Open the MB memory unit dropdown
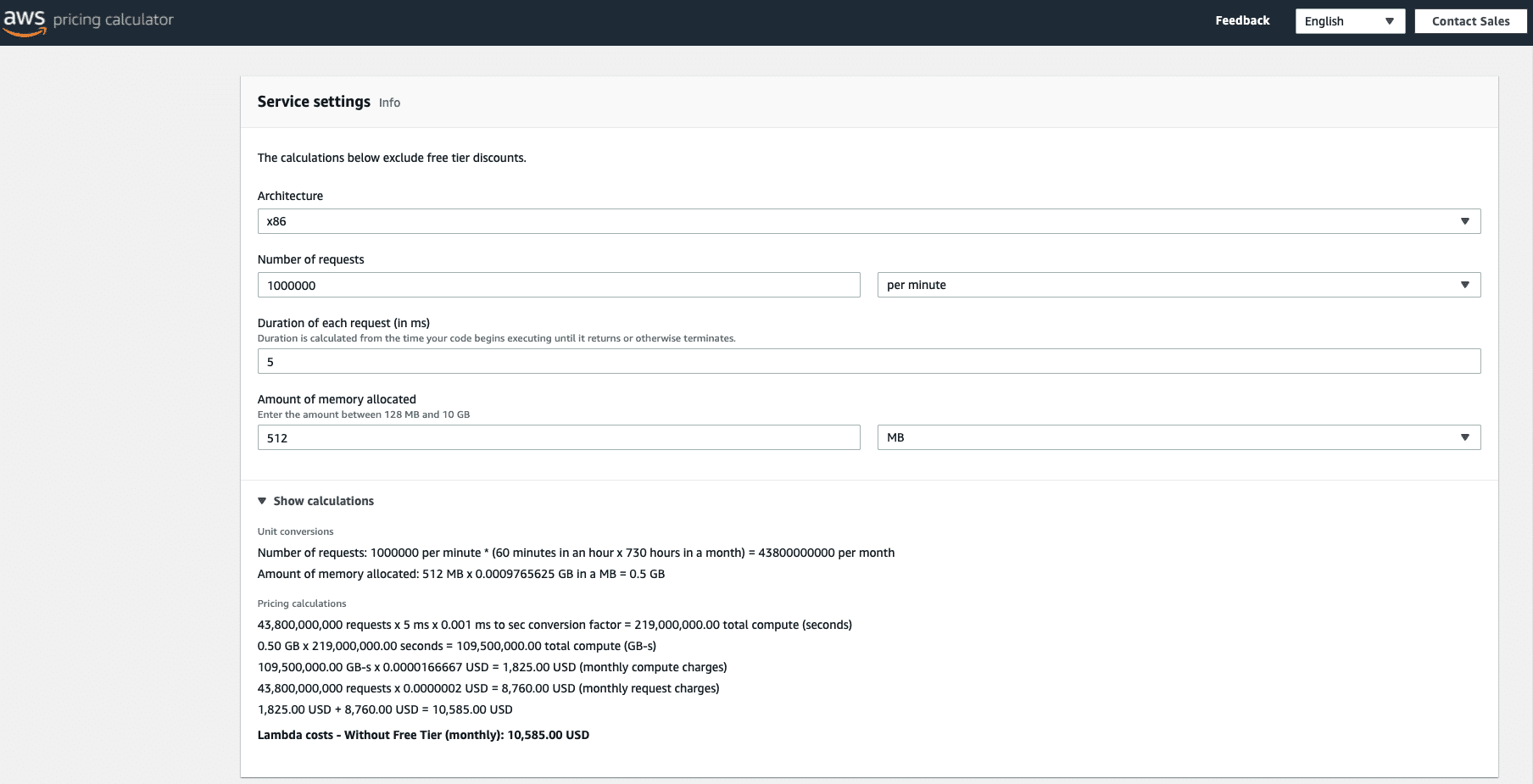 pyautogui.click(x=1179, y=437)
